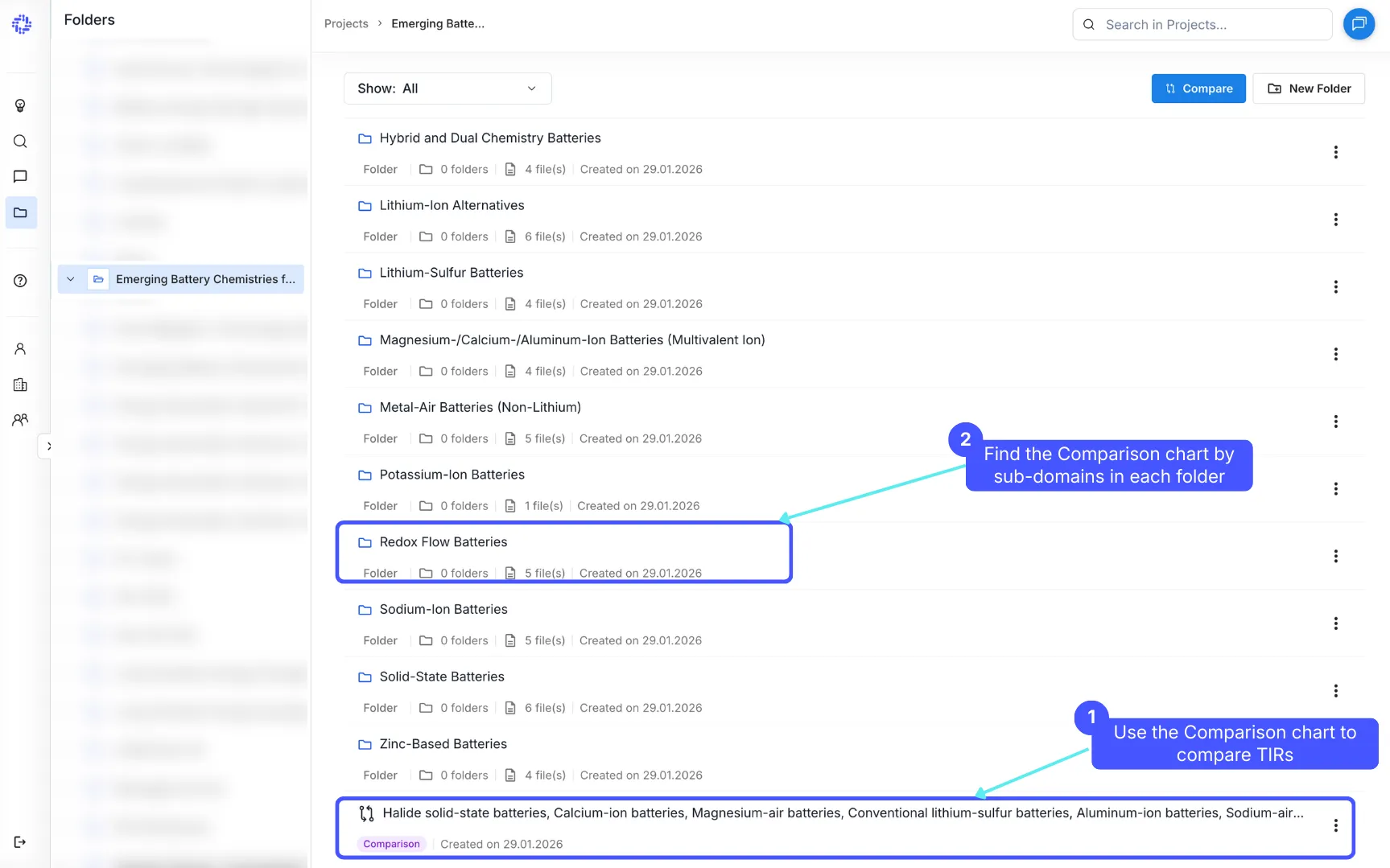Open the search magnifier icon in sidebar
The height and width of the screenshot is (868, 1390).
pyautogui.click(x=21, y=142)
